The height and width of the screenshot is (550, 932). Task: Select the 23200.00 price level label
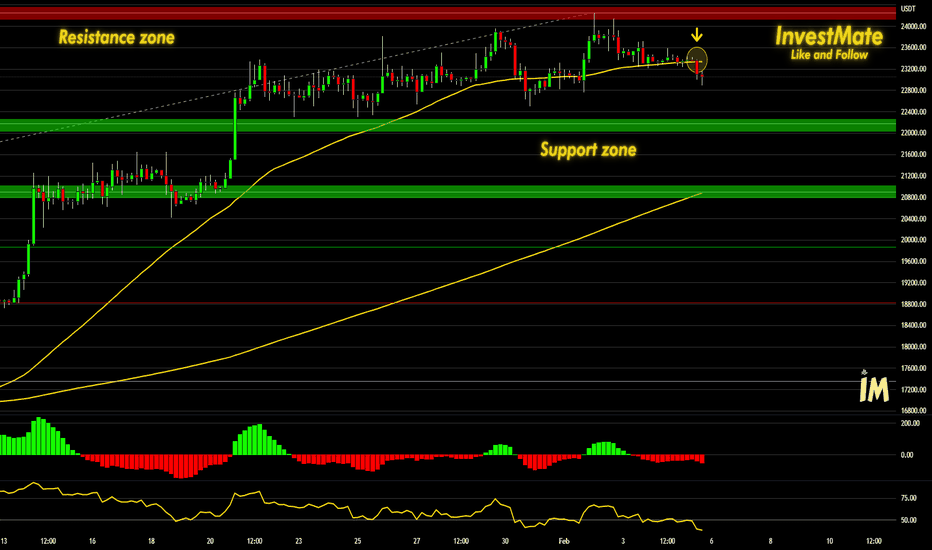coord(913,69)
